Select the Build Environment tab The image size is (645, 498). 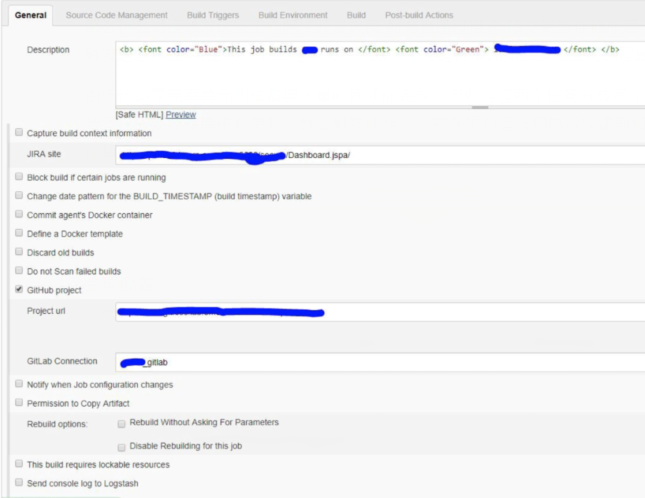click(292, 15)
